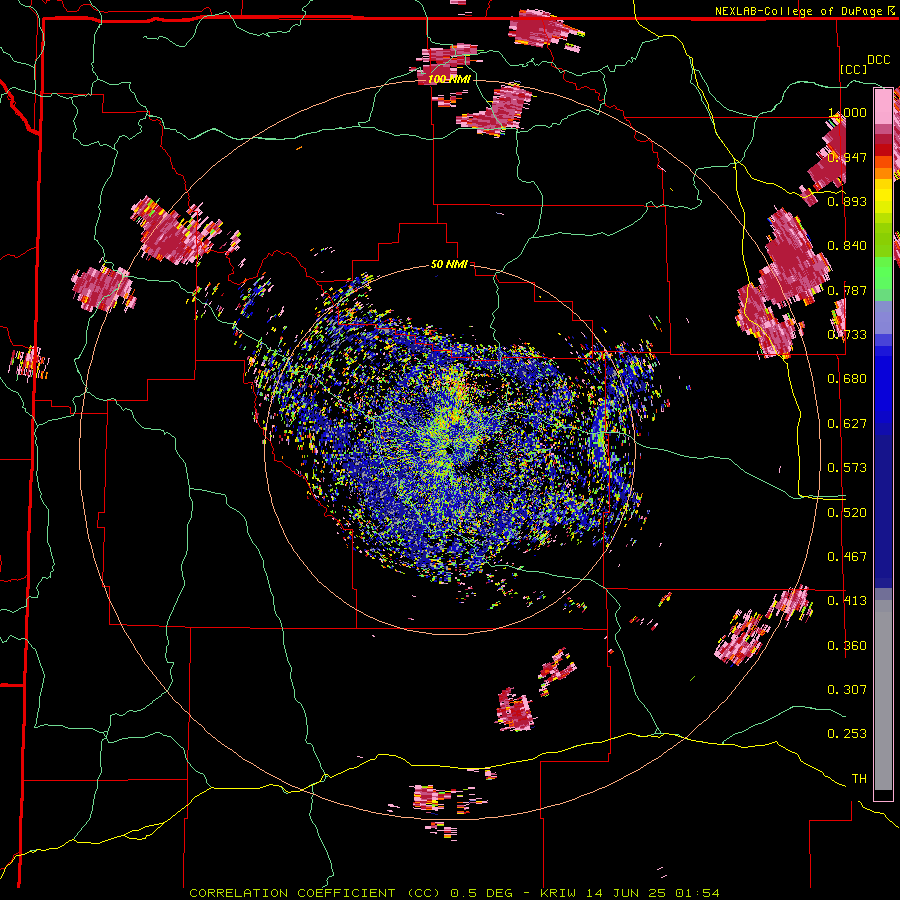Pick the yellow segment of the color bar
Viewport: 900px width, 900px height.
(883, 197)
